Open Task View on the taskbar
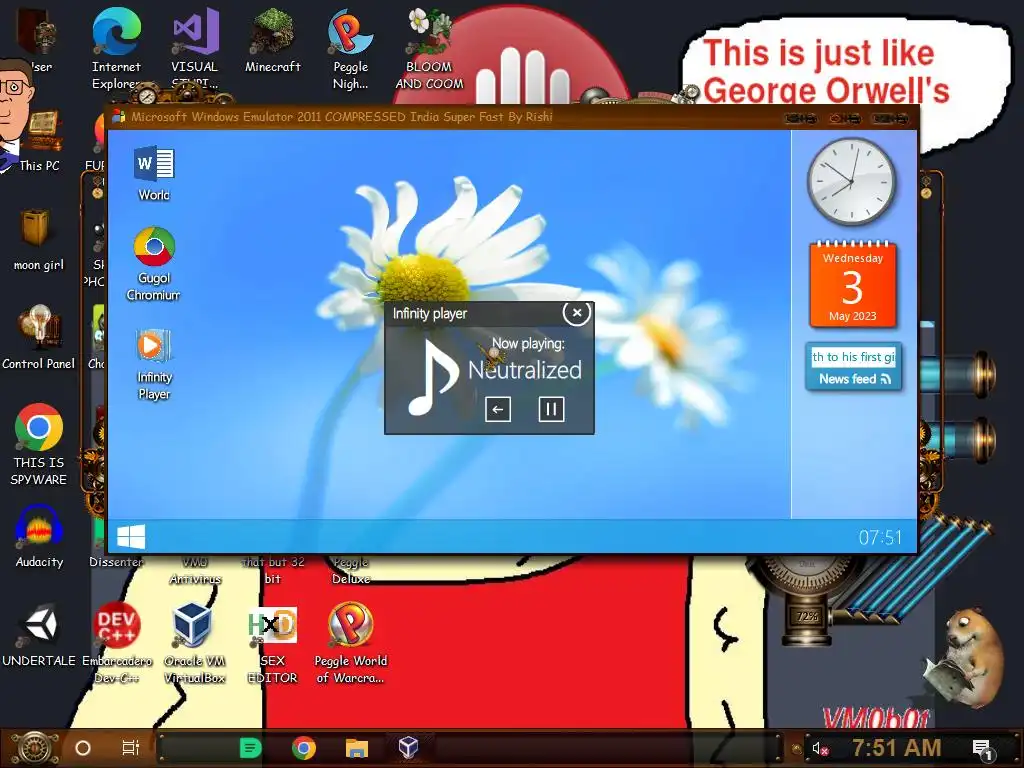Viewport: 1024px width, 768px height. [x=131, y=748]
